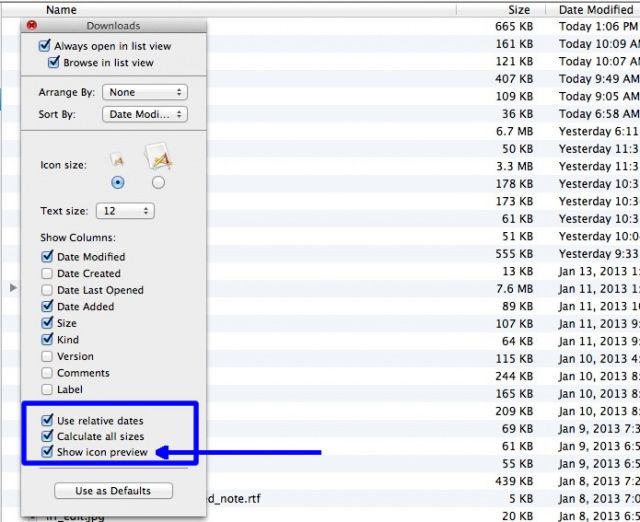Toggle Always open in list view
The image size is (640, 522).
click(45, 46)
